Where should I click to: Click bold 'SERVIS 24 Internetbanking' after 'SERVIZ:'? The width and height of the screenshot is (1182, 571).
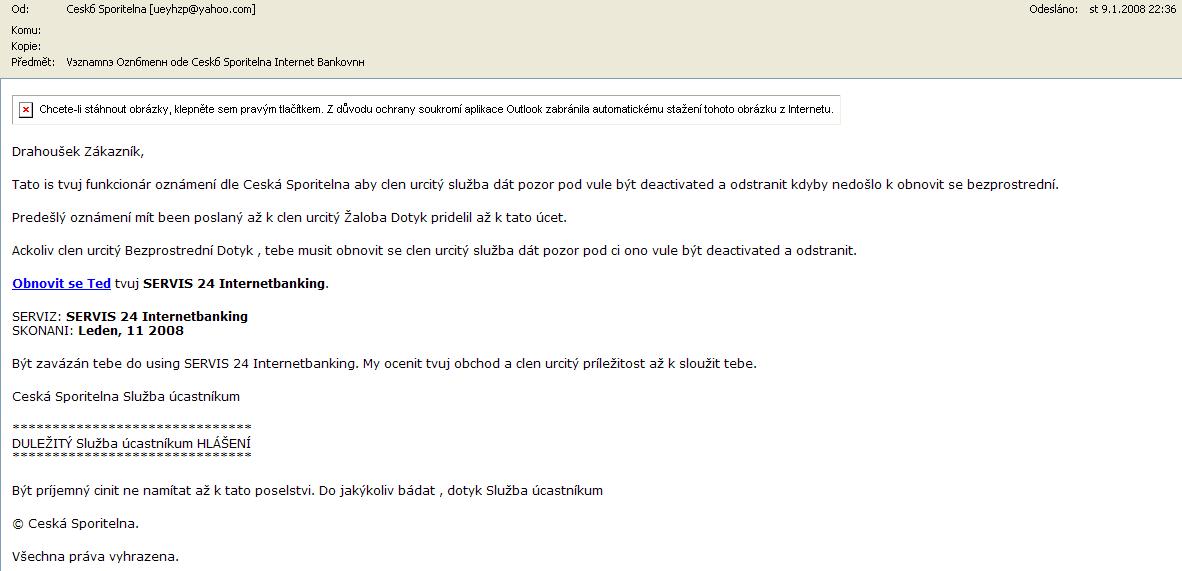(157, 317)
